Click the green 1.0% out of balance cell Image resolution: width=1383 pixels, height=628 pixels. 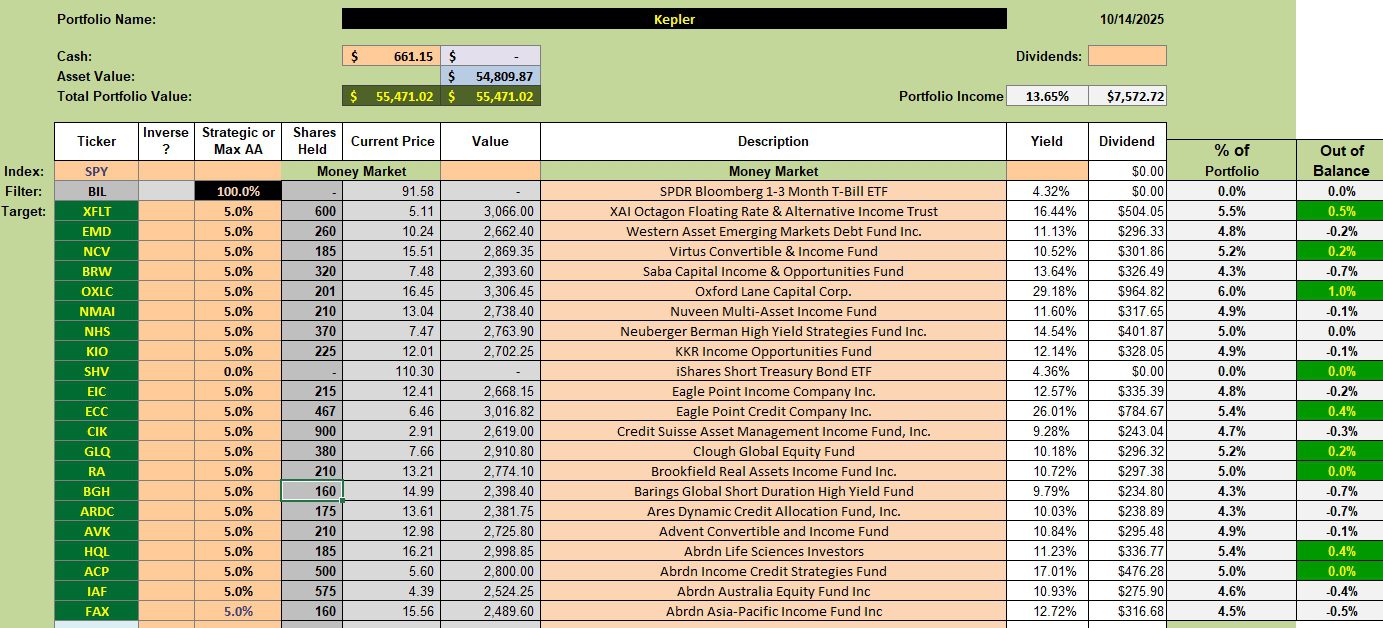(x=1341, y=291)
